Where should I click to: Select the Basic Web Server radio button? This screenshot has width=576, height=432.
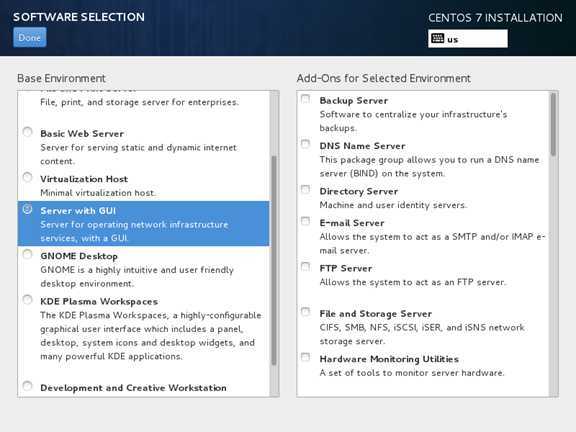[x=28, y=132]
